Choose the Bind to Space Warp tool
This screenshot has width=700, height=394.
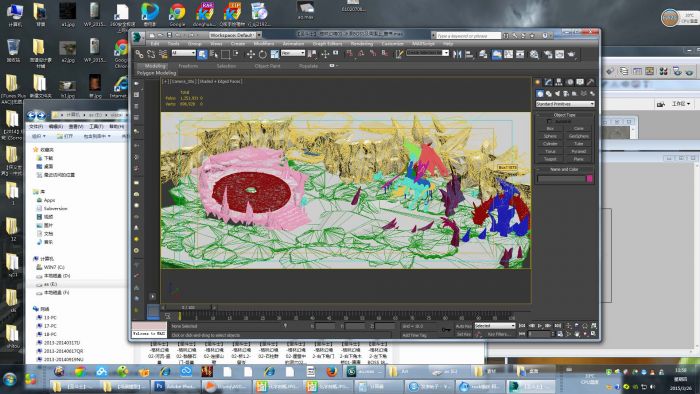click(163, 54)
